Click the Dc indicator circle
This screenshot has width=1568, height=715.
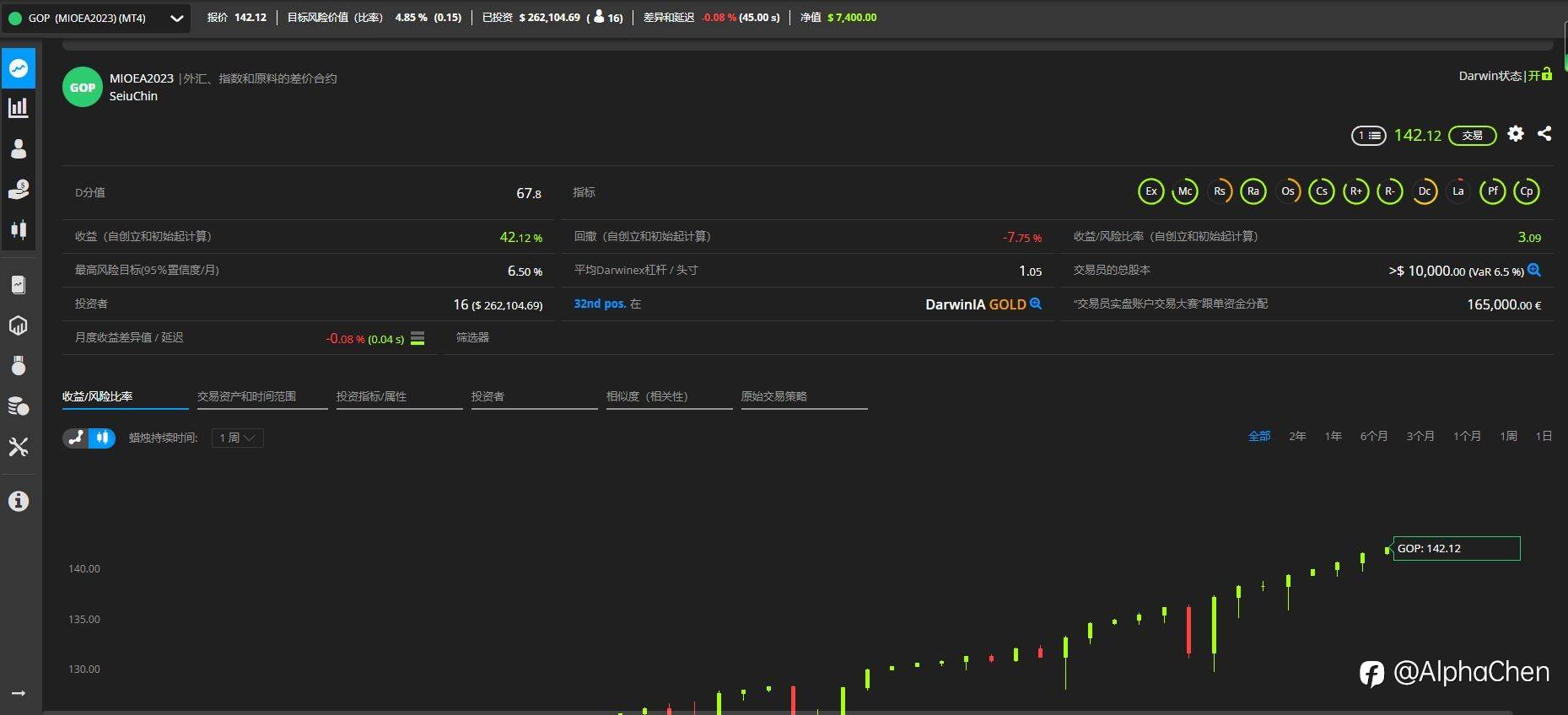[1425, 191]
